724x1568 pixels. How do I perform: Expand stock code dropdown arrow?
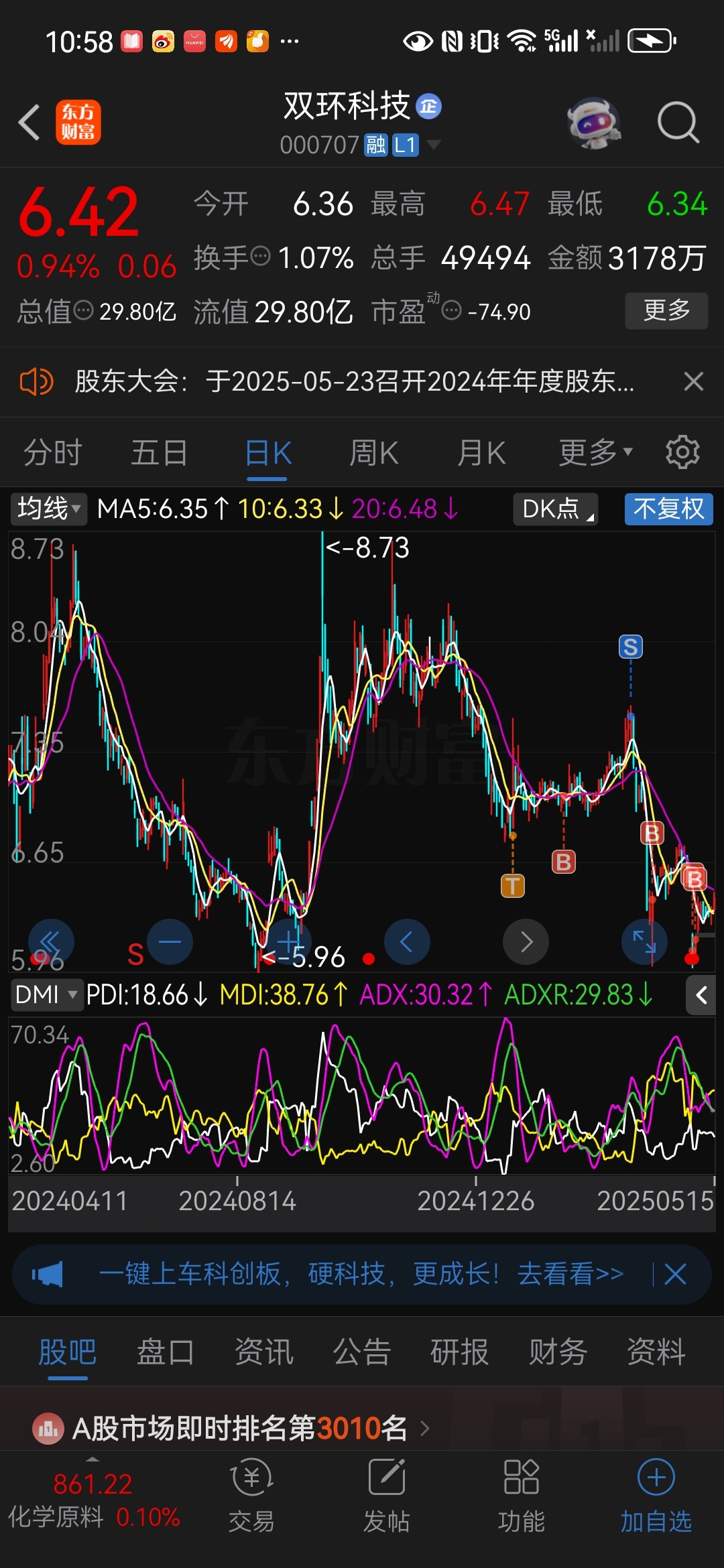434,144
